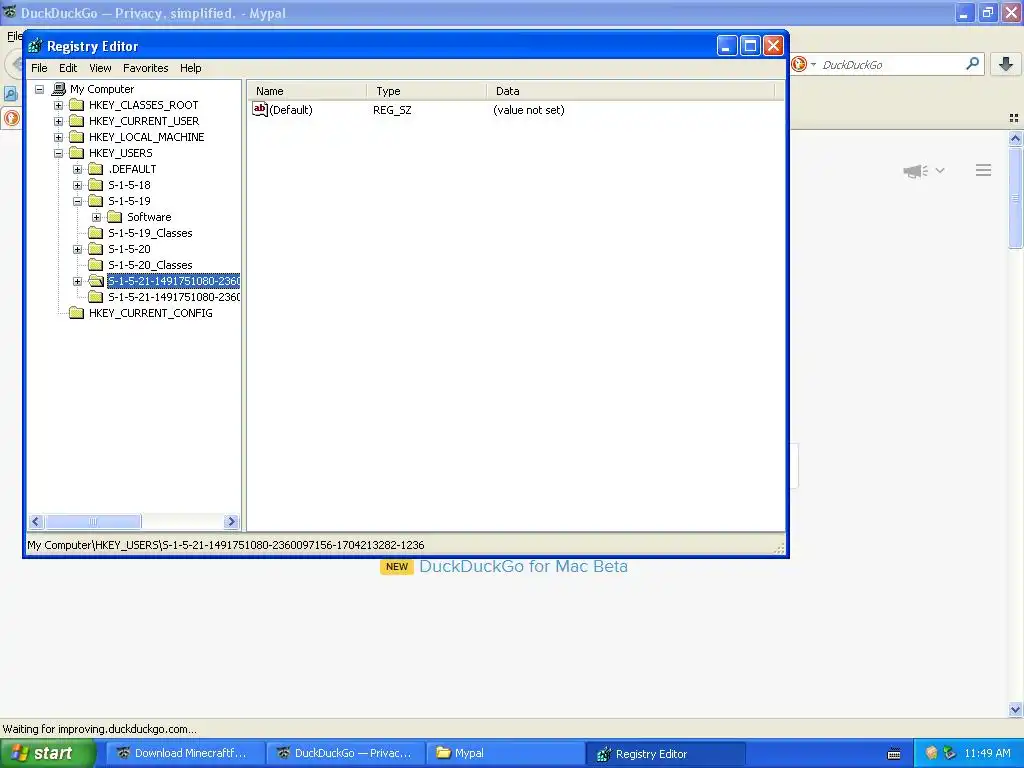Select the S-1-5-19 tree label
The image size is (1024, 768).
[129, 201]
